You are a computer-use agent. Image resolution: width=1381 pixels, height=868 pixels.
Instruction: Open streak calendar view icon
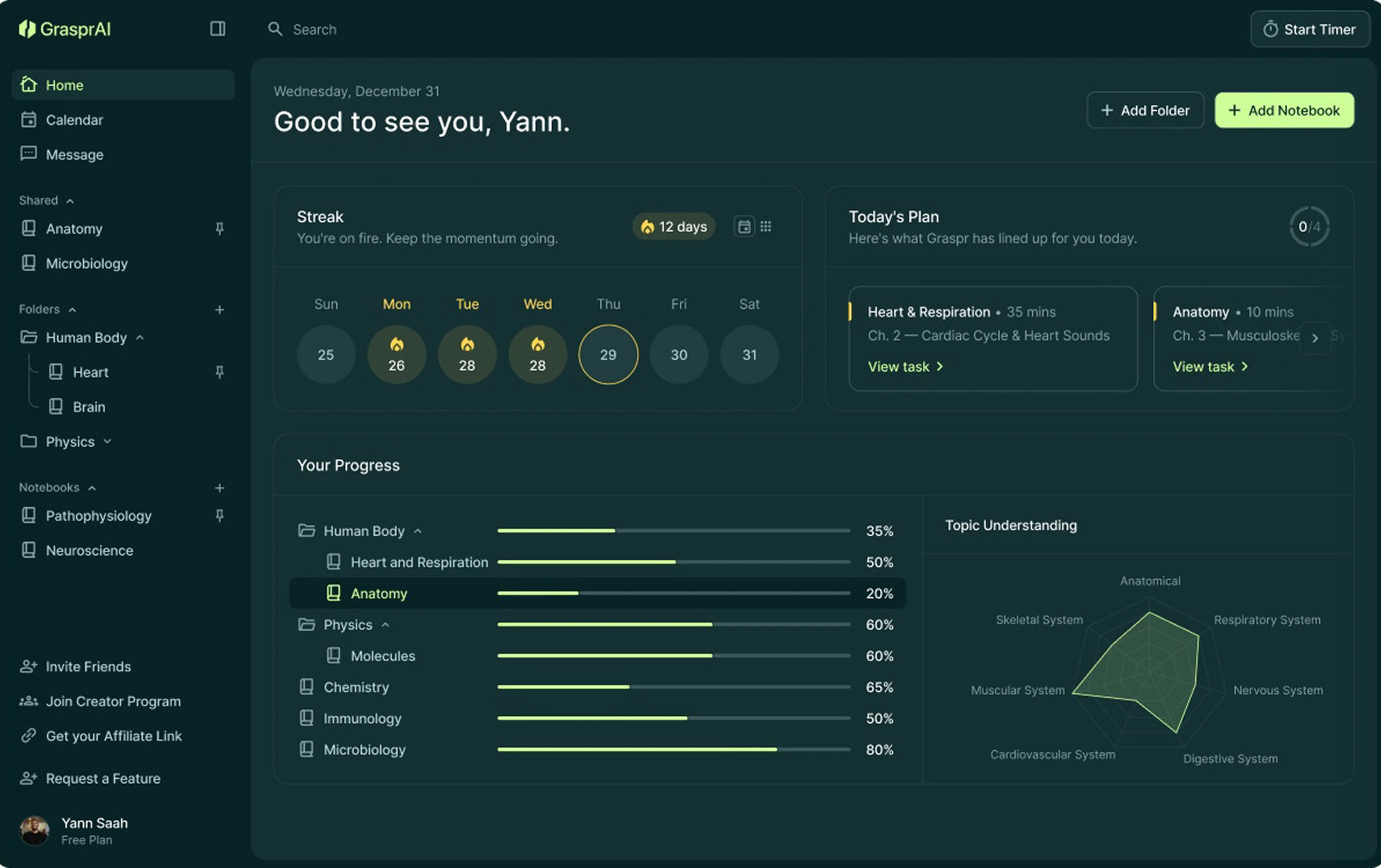[744, 227]
